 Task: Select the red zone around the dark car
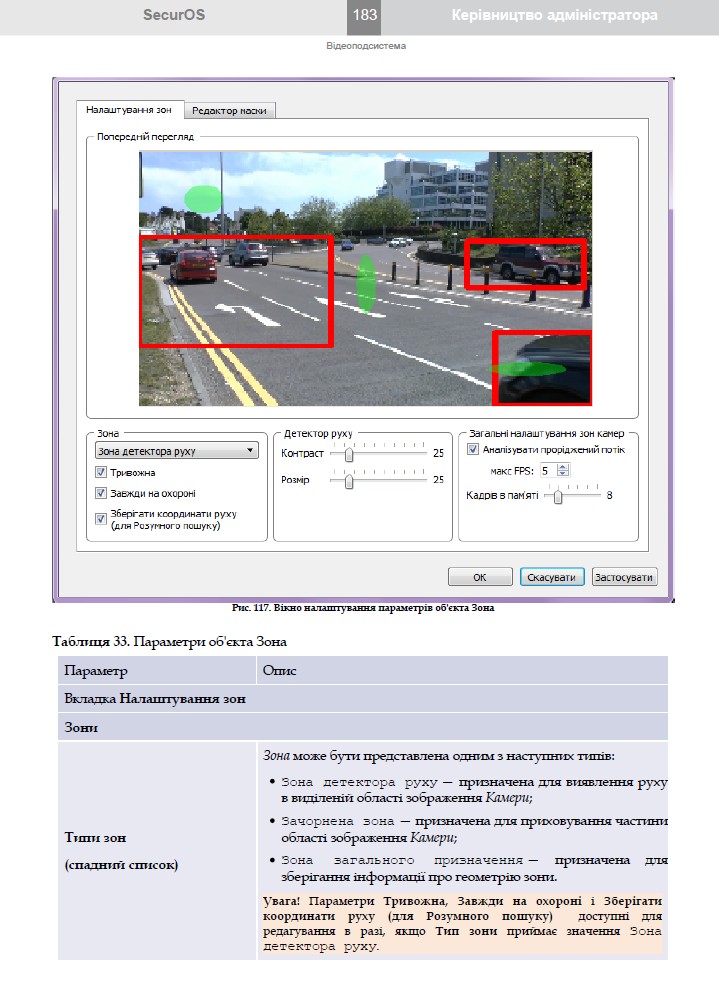click(x=542, y=367)
